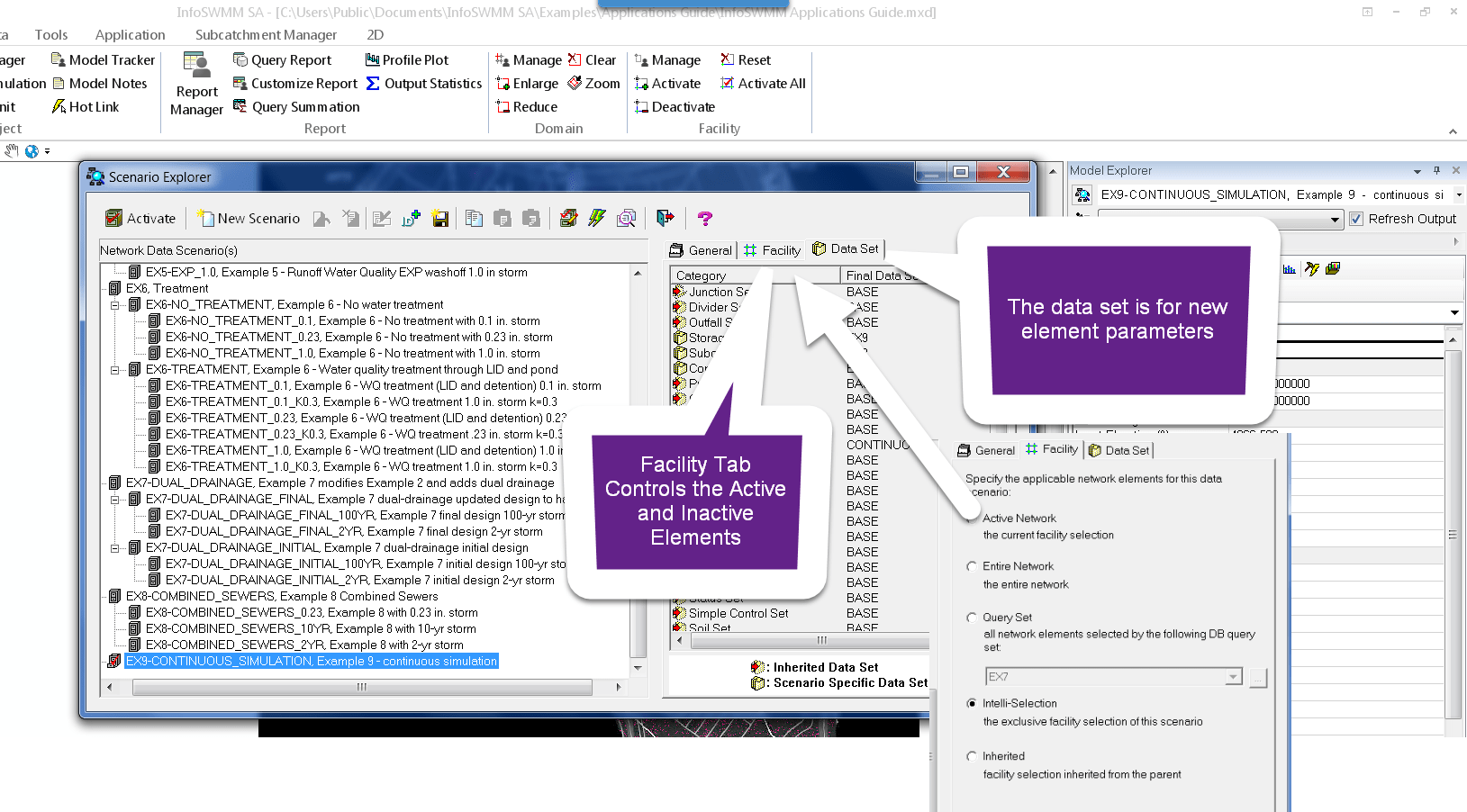Select the Intelli-Selection radio option

(x=972, y=703)
